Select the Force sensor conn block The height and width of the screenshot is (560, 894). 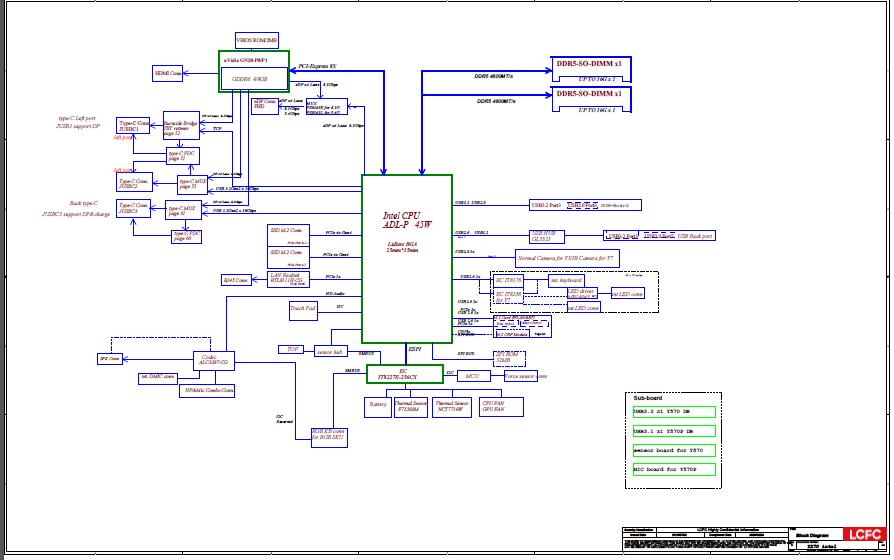[521, 376]
